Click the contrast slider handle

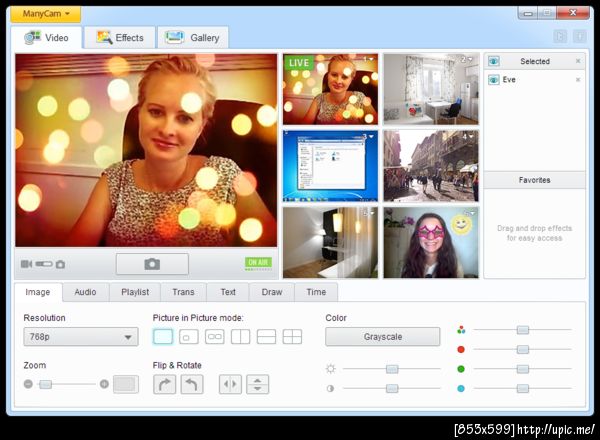pos(392,389)
